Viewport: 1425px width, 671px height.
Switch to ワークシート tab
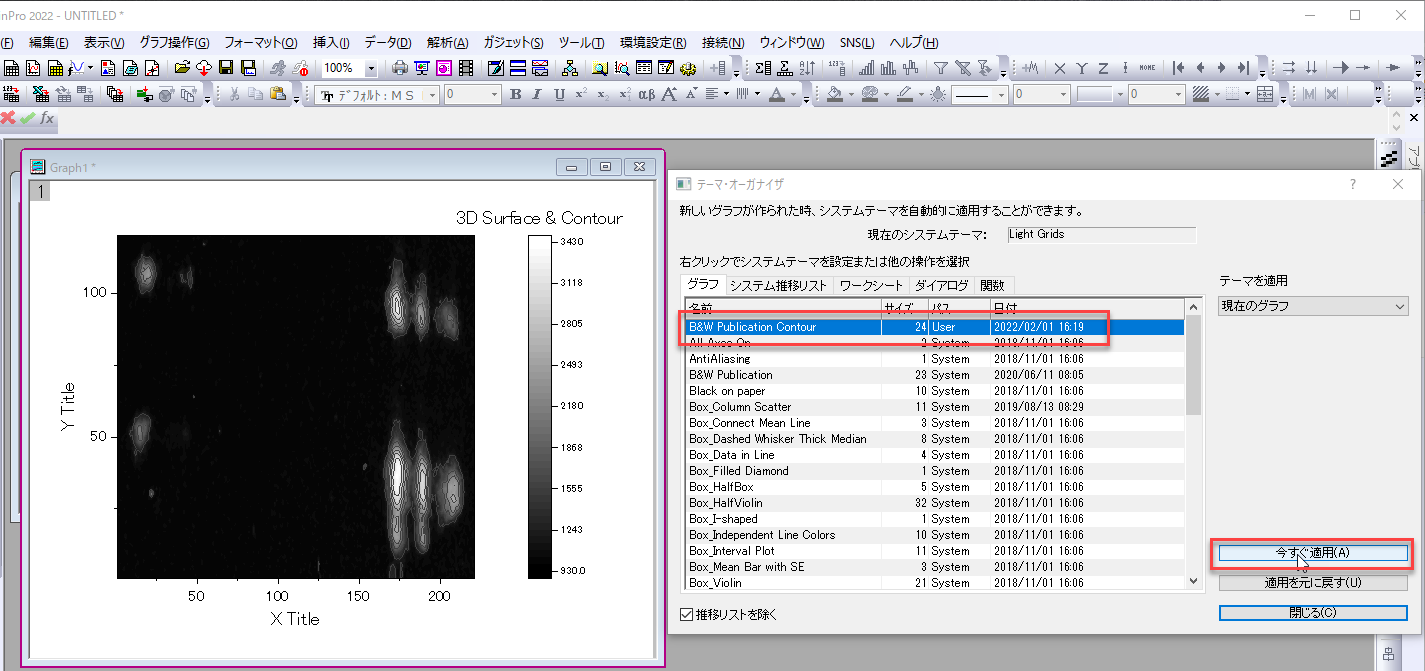pos(870,285)
